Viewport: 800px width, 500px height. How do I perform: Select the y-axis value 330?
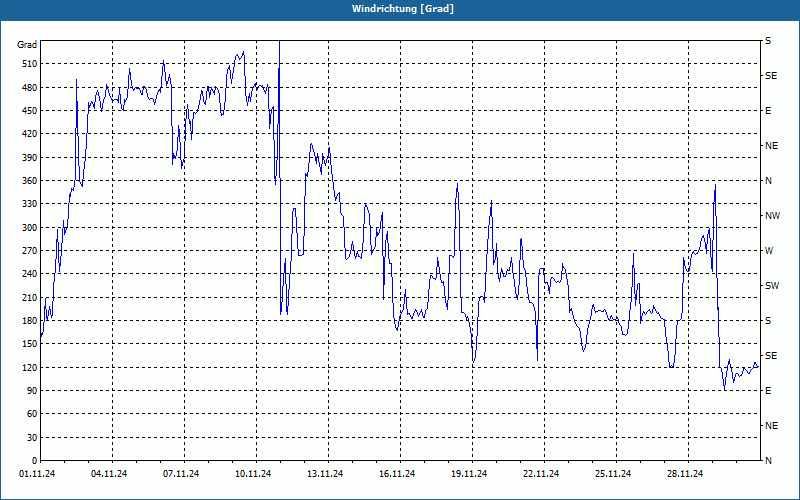[30, 204]
